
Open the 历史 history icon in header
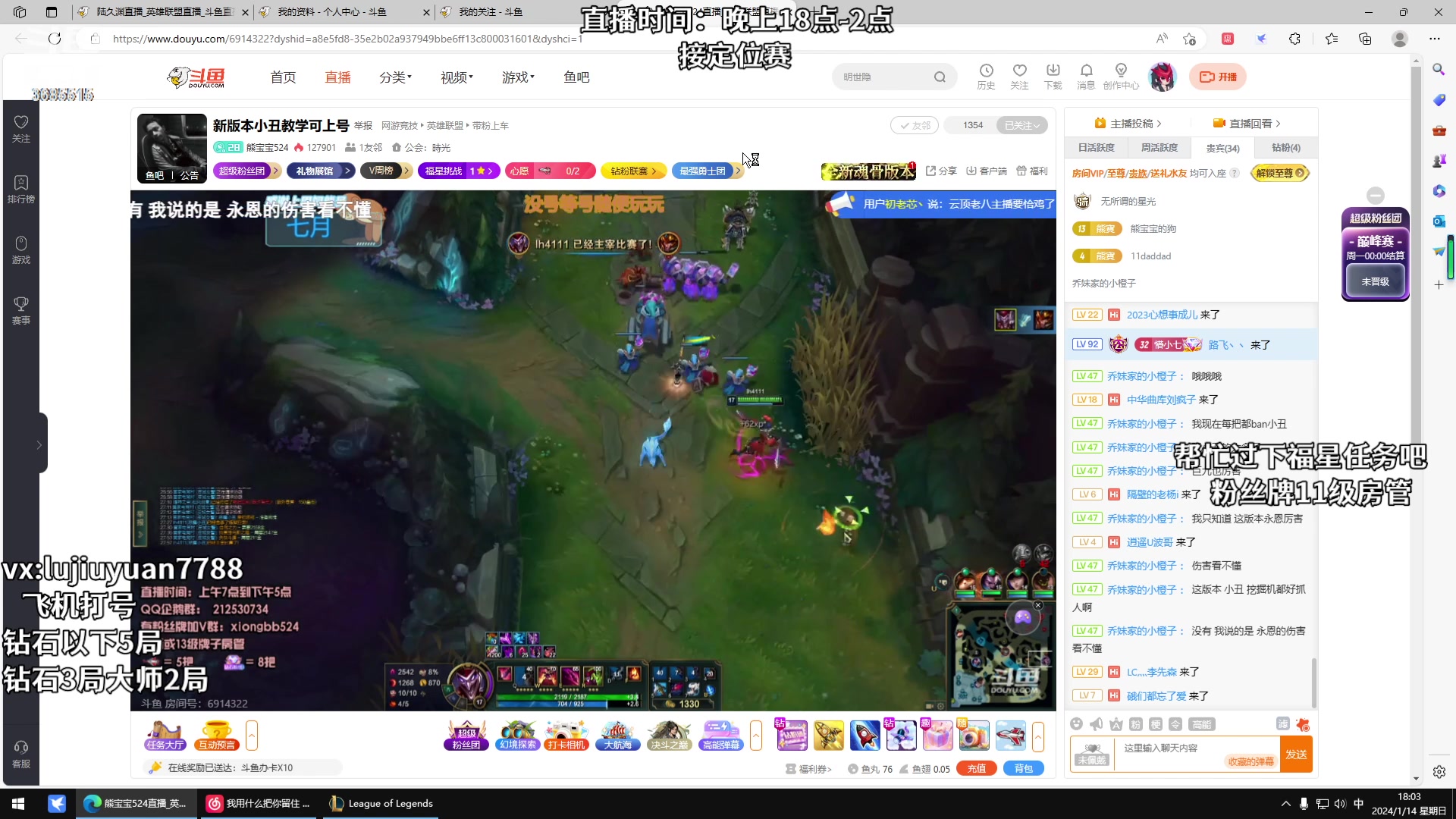coord(986,77)
